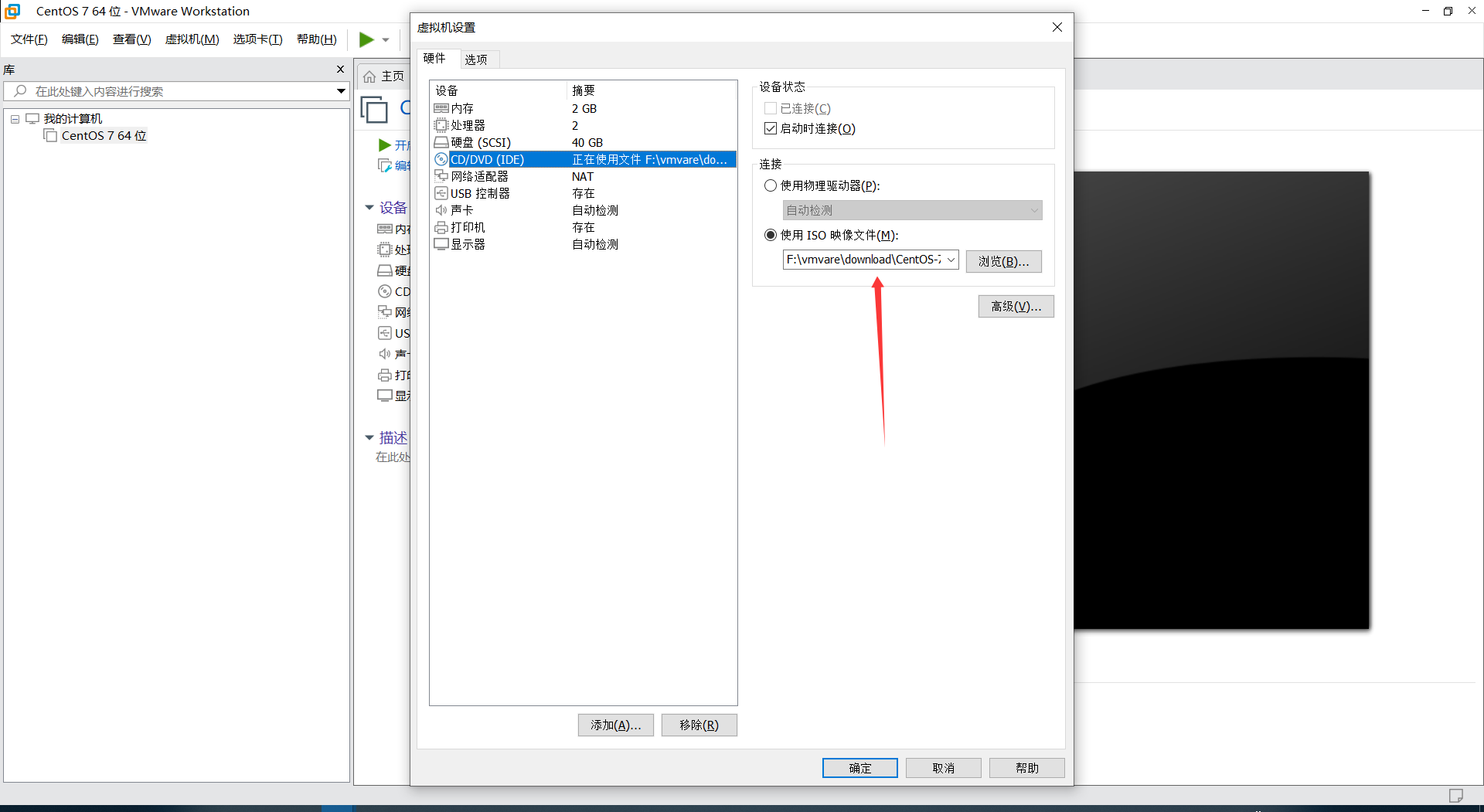1484x812 pixels.
Task: Click the library search input field
Action: 178,91
